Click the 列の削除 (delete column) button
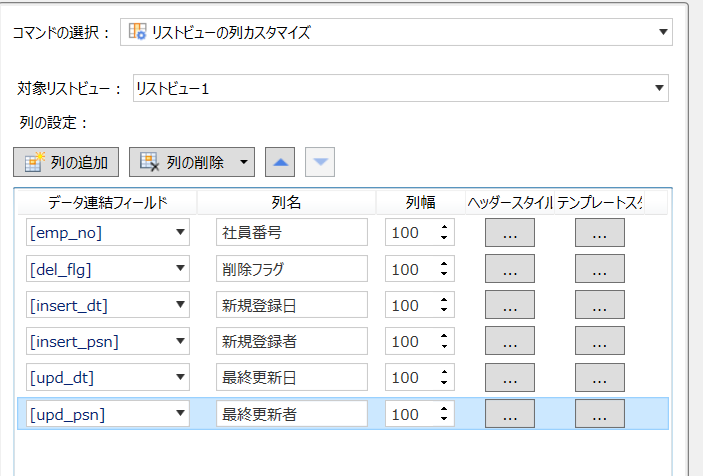This screenshot has width=703, height=476. tap(182, 161)
